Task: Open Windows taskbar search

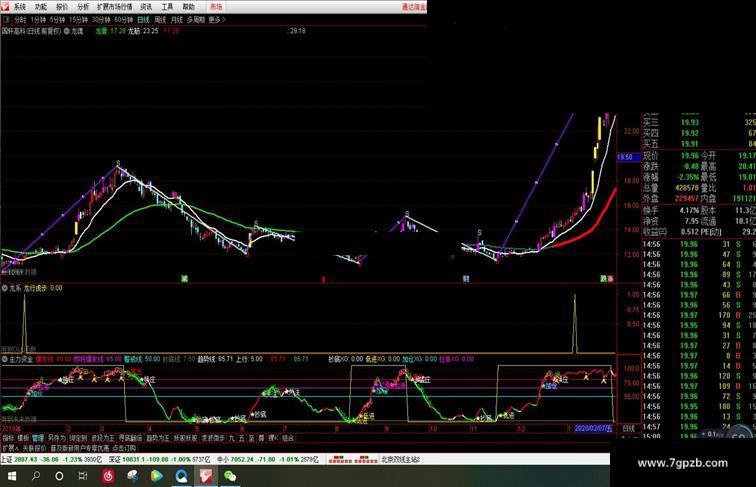Action: click(x=36, y=476)
